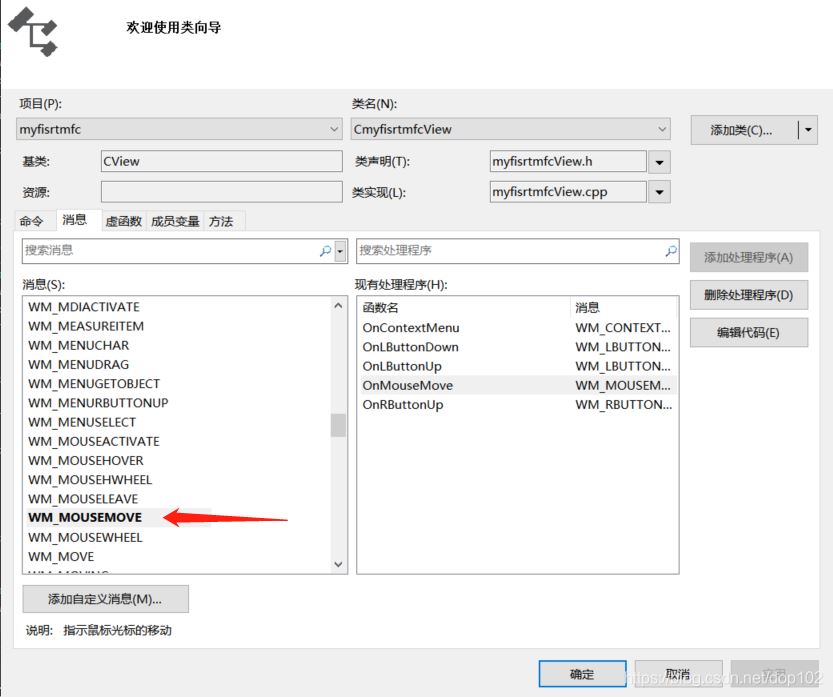
Task: Select WM_MOVE in the message list
Action: pos(61,557)
